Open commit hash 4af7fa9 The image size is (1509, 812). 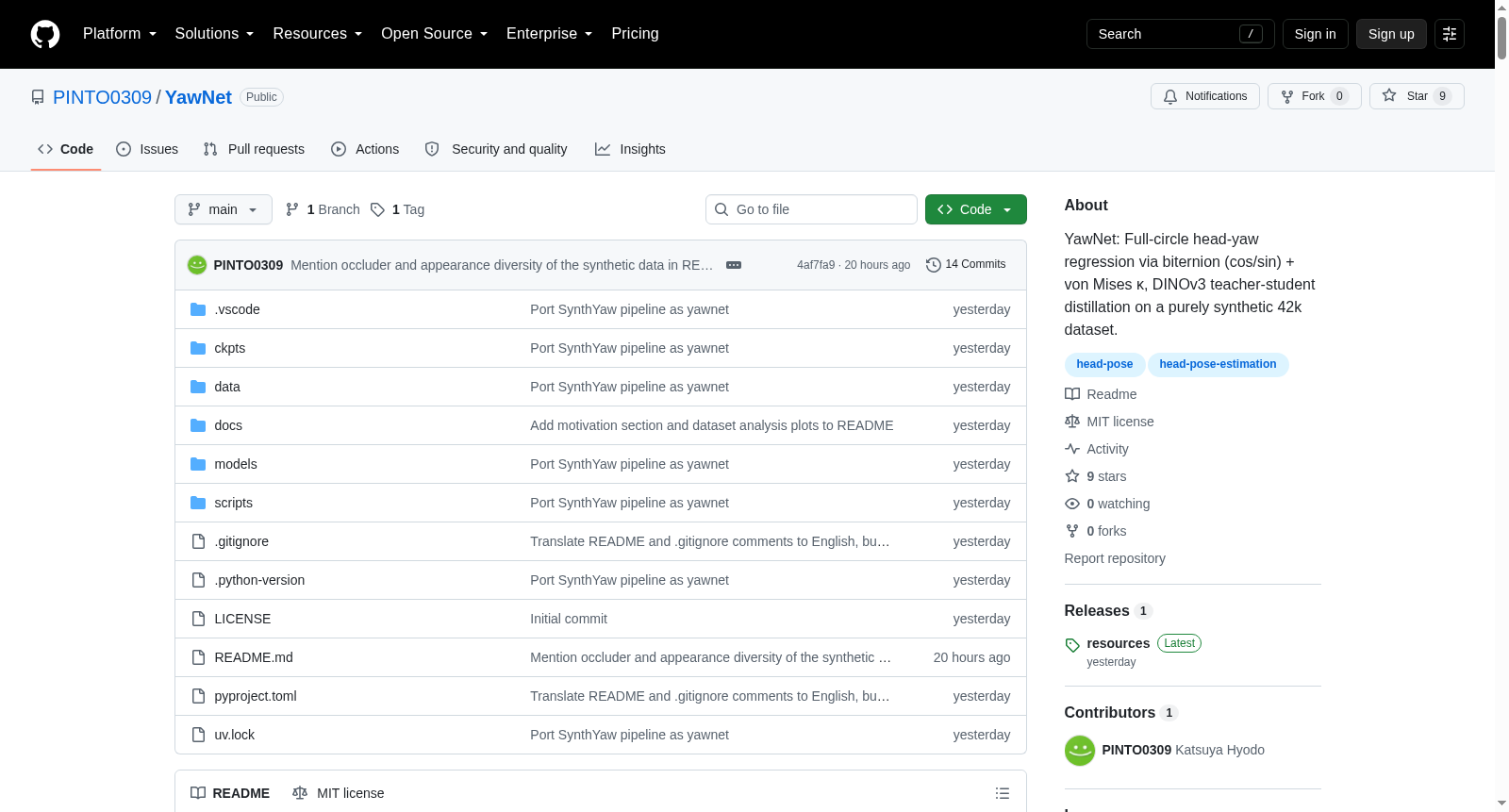coord(816,265)
